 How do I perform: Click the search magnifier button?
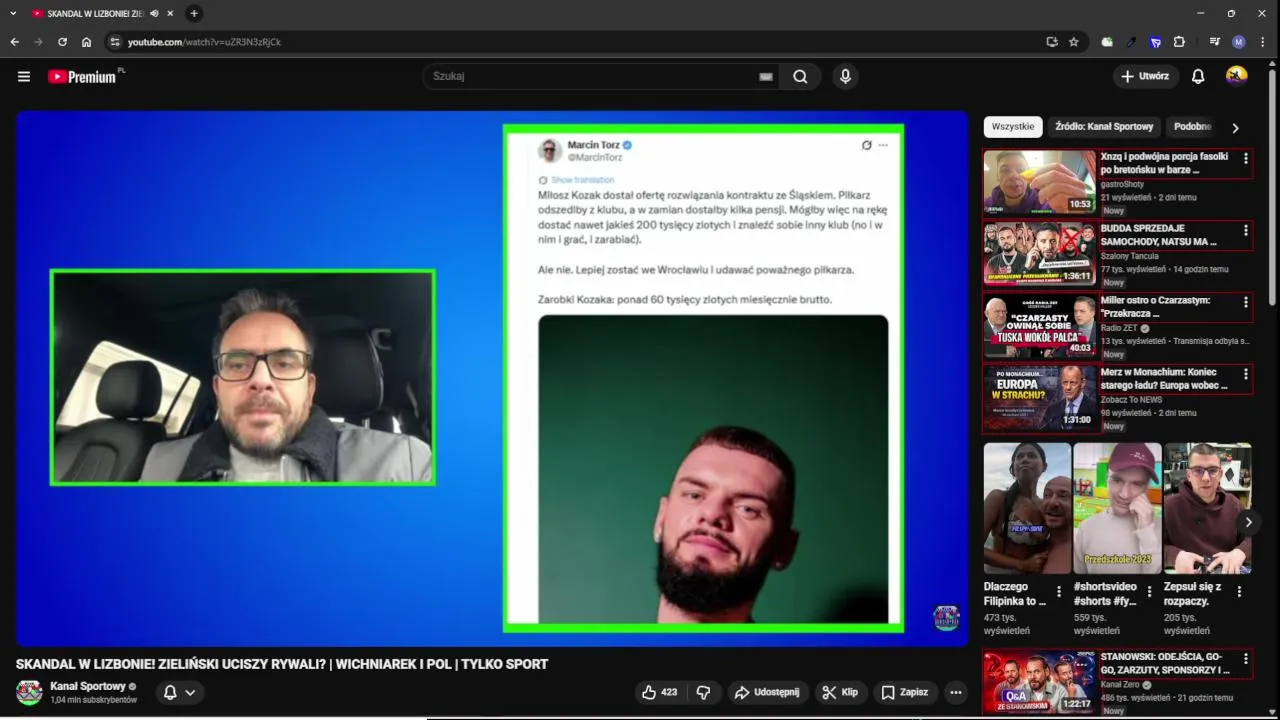tap(800, 76)
